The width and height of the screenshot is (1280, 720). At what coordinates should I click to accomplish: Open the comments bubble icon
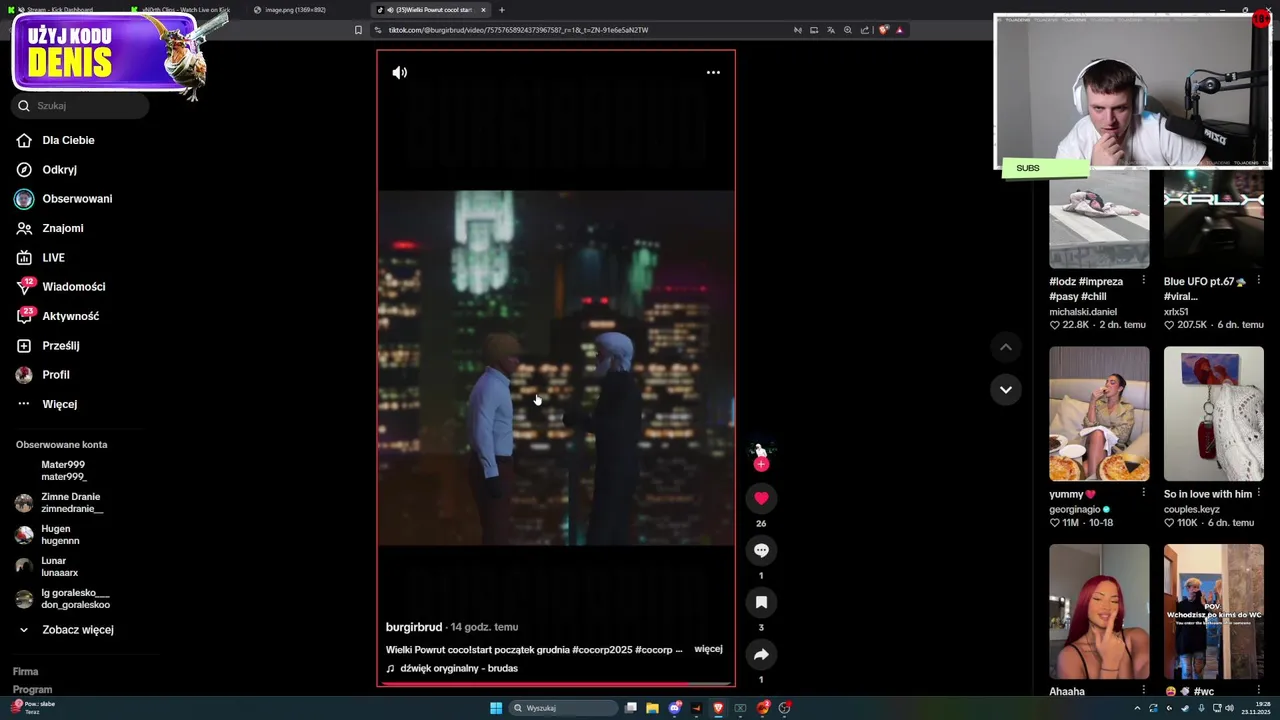761,550
